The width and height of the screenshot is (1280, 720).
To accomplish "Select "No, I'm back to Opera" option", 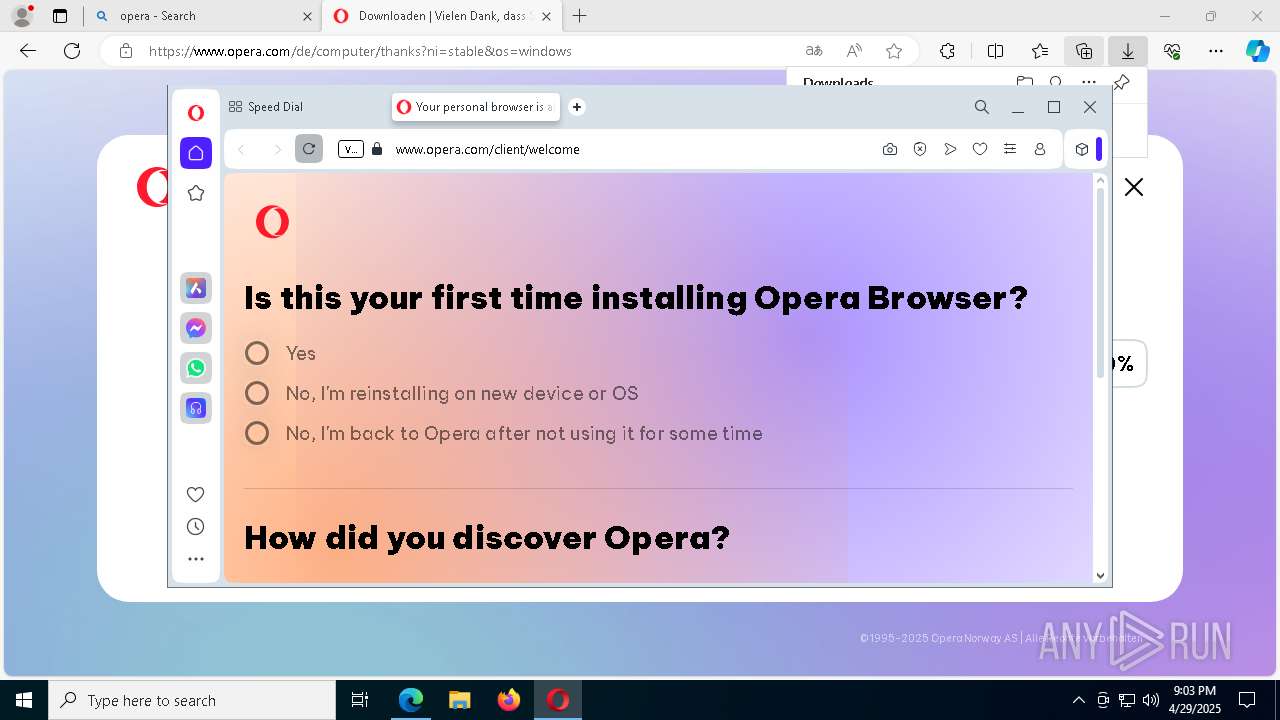I will pos(257,433).
